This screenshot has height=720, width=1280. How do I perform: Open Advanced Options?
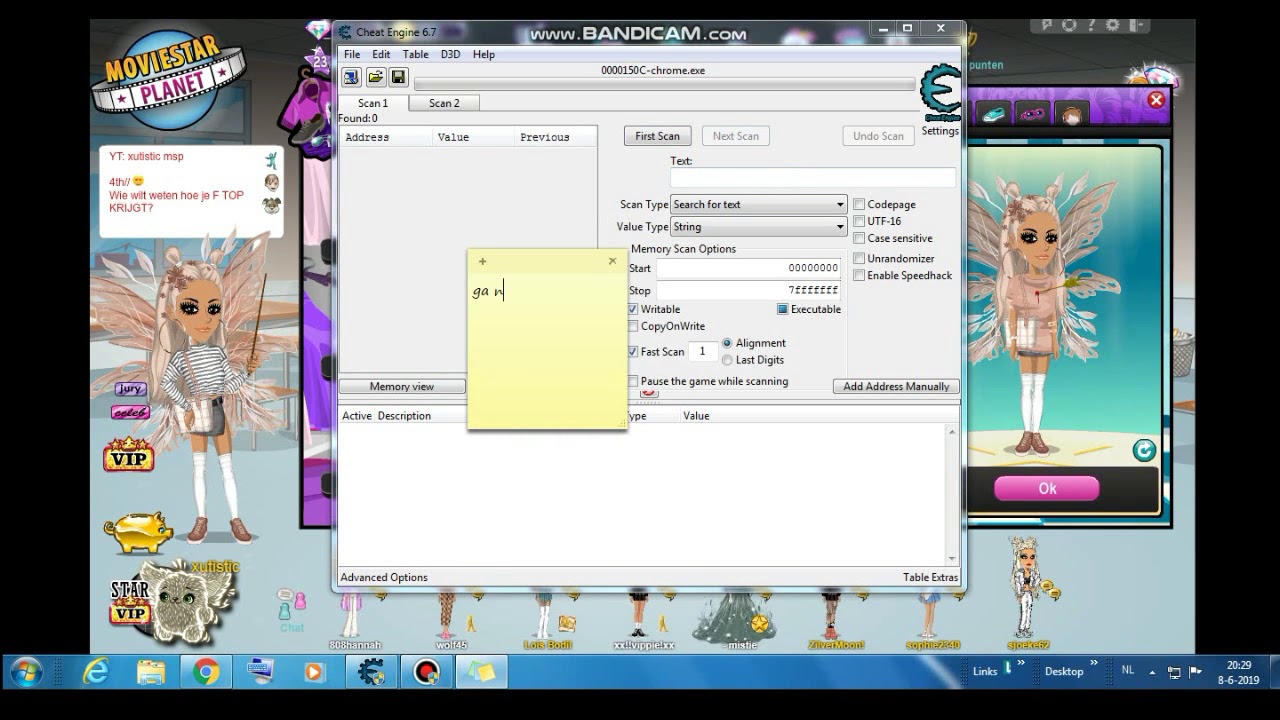(384, 577)
